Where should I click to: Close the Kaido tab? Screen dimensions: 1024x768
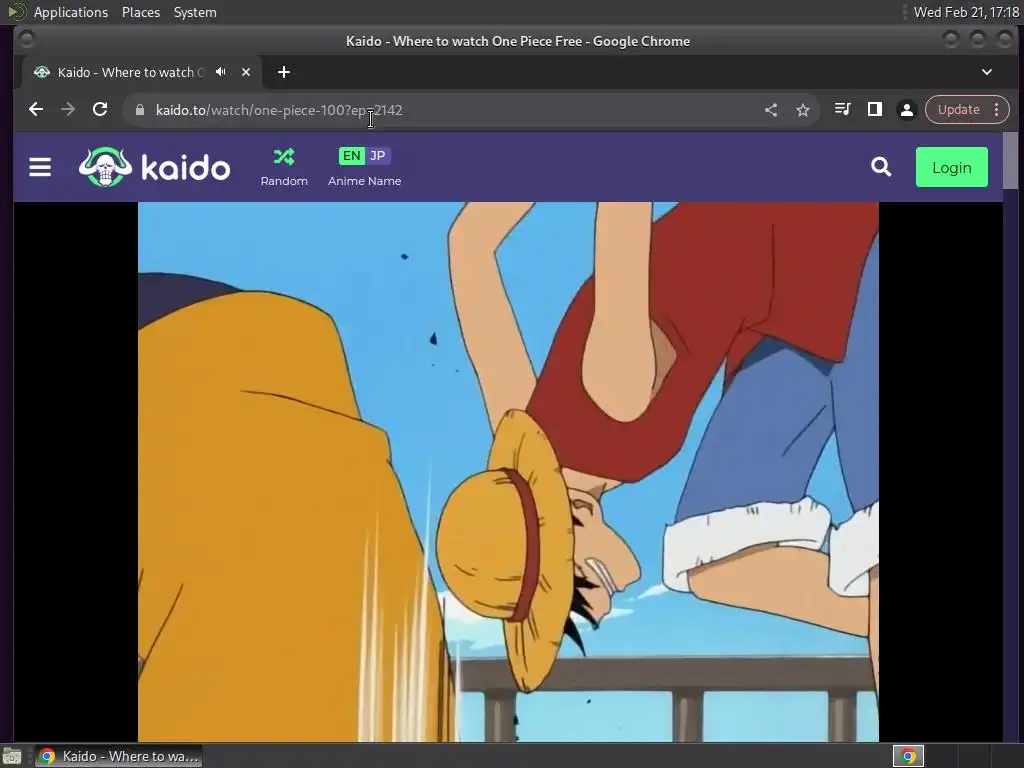(246, 72)
